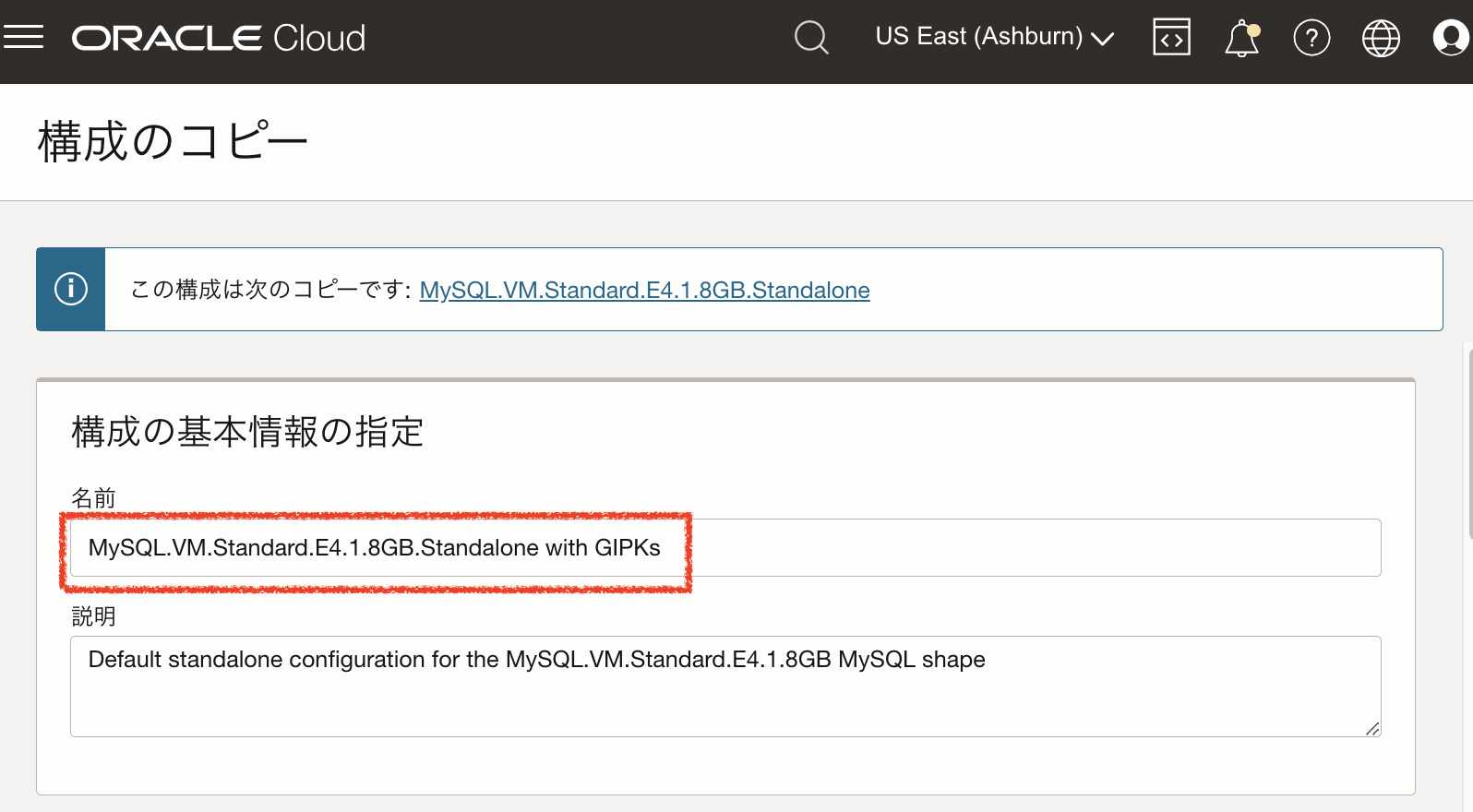Open the language globe icon
Screen dimensions: 1473x812
point(1381,38)
